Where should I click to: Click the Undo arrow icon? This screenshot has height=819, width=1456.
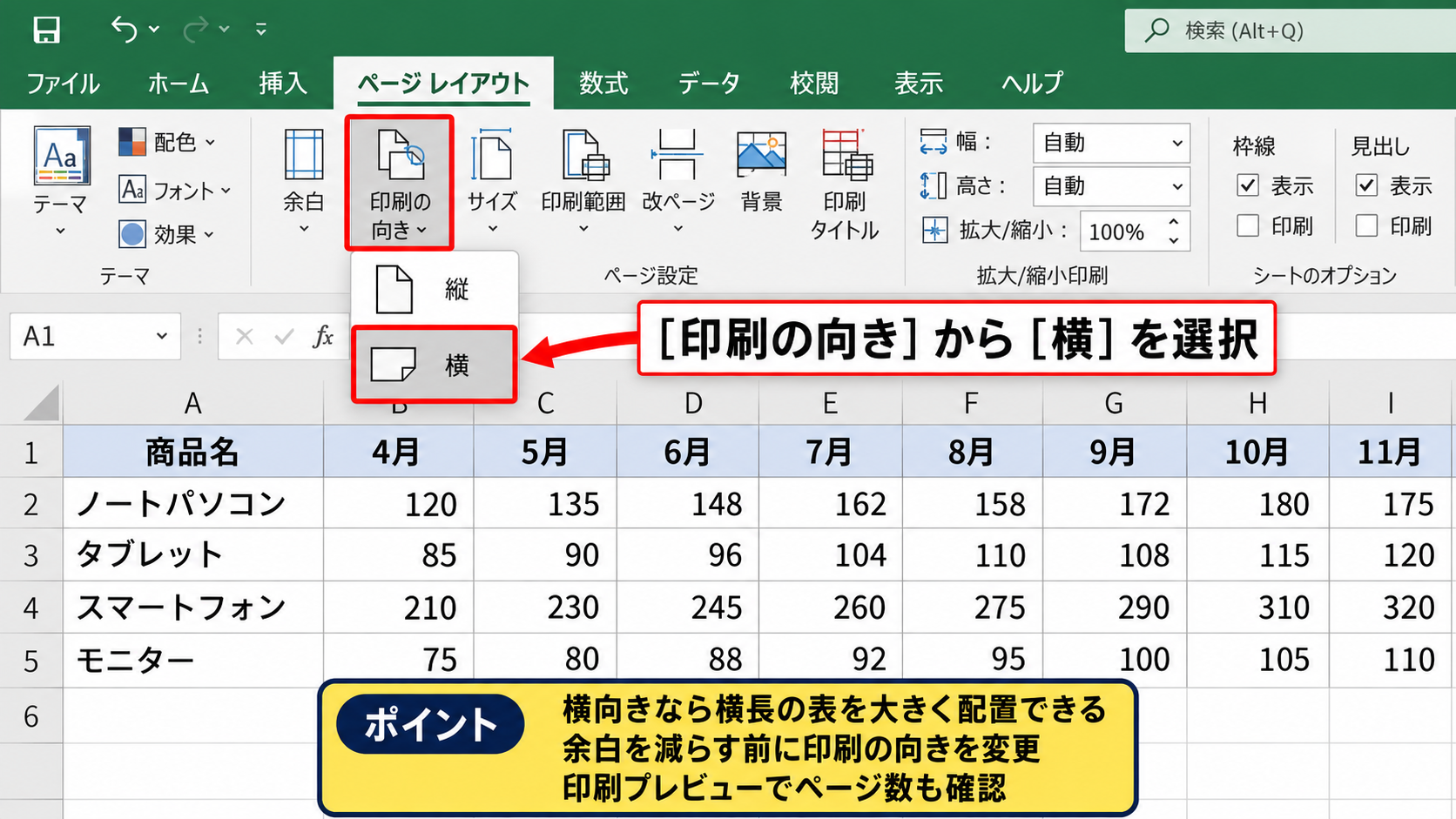pos(125,30)
